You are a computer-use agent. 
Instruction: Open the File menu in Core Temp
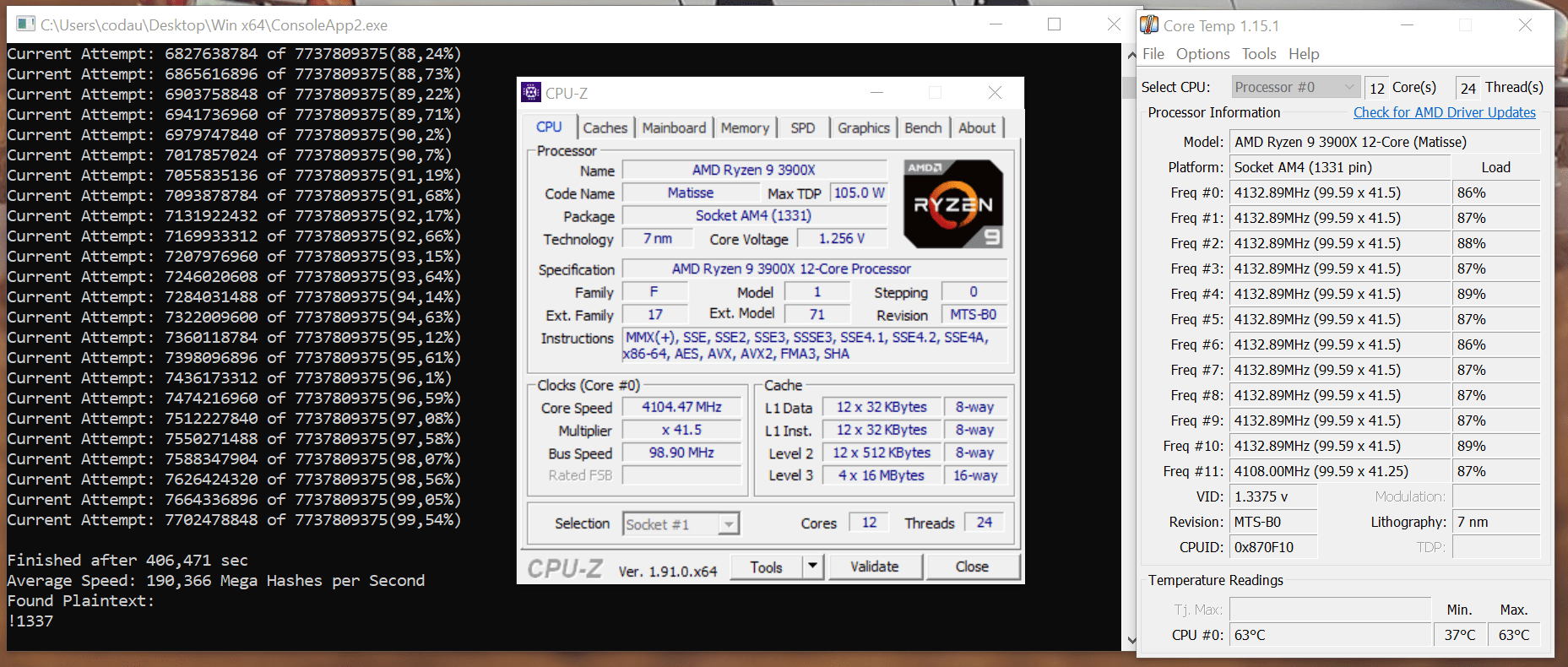pyautogui.click(x=1153, y=54)
